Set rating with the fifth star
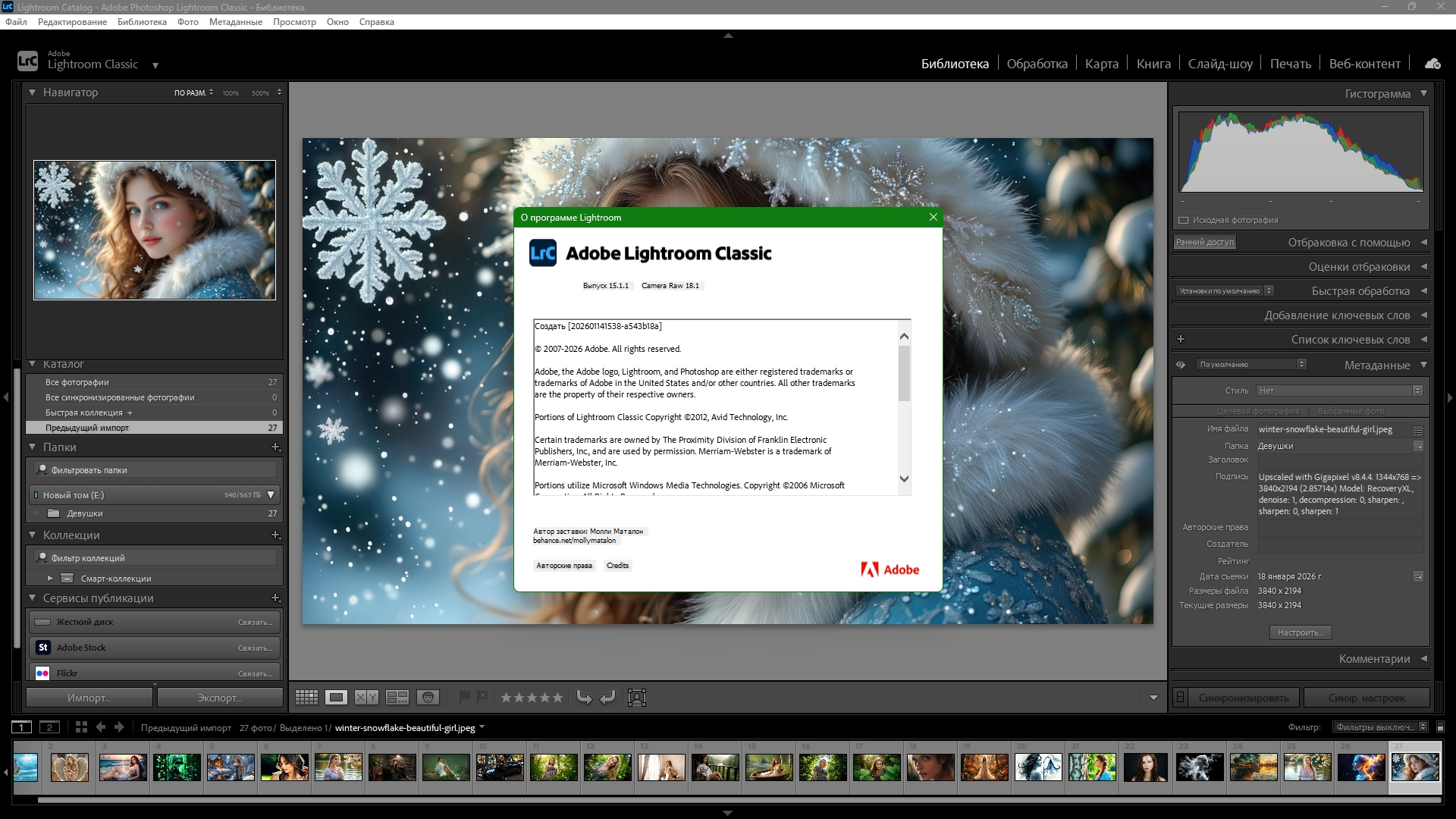The width and height of the screenshot is (1456, 819). (x=557, y=698)
